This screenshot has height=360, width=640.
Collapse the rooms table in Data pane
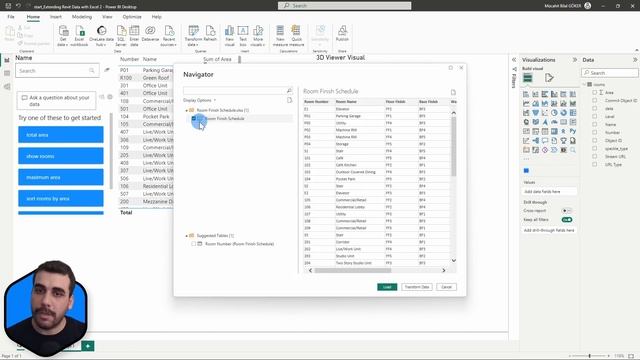click(x=584, y=84)
